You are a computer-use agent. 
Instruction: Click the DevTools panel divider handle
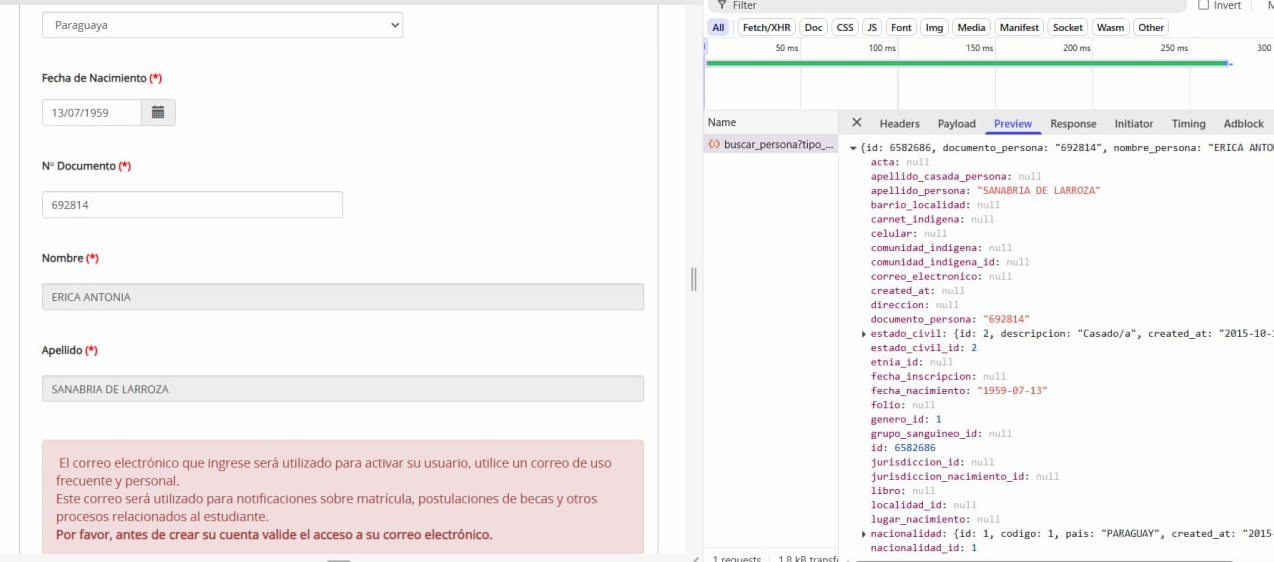coord(694,279)
